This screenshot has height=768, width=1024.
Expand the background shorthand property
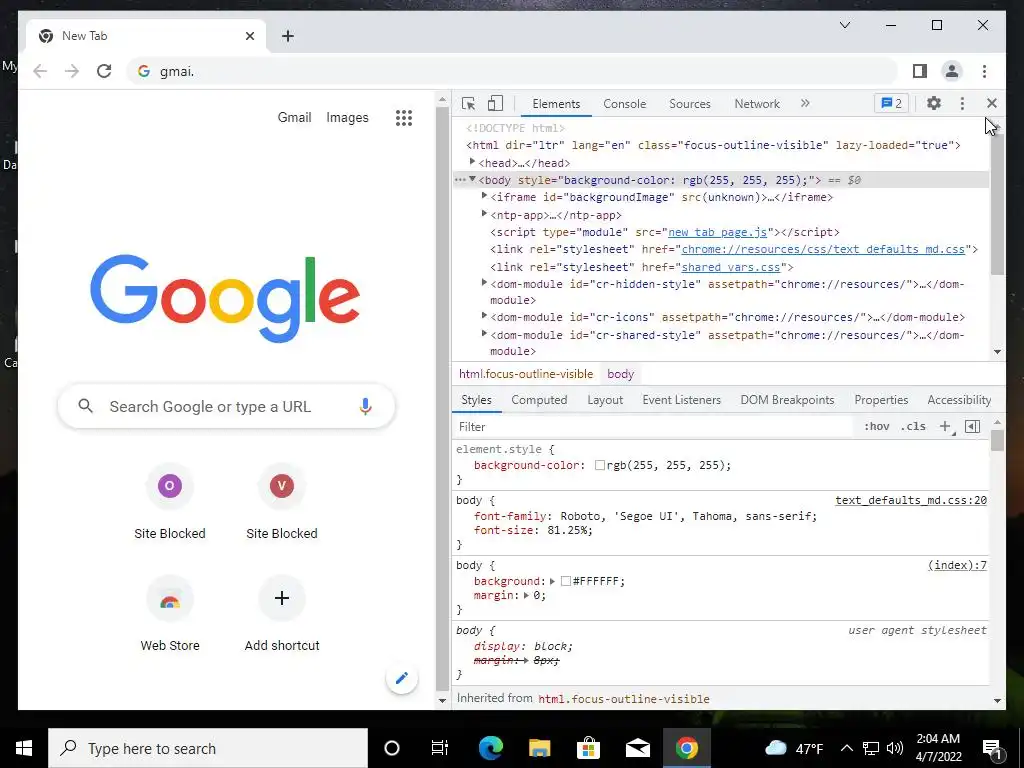pyautogui.click(x=552, y=581)
